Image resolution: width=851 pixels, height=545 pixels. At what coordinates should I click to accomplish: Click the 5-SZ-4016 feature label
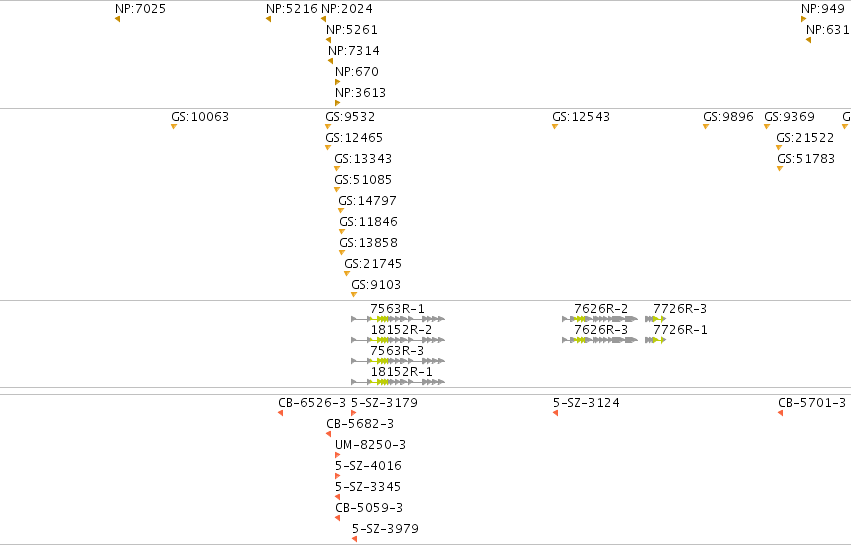[369, 466]
